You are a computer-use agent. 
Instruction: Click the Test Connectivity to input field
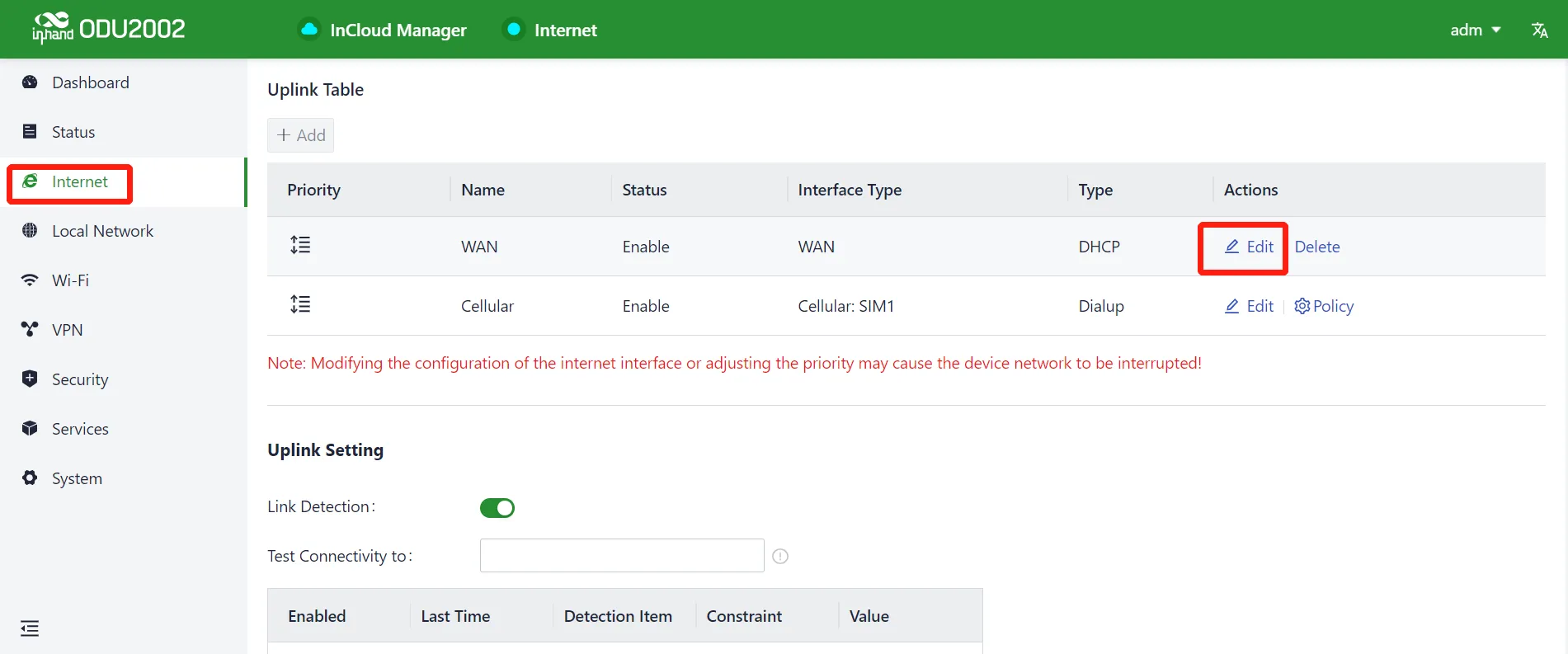[622, 556]
